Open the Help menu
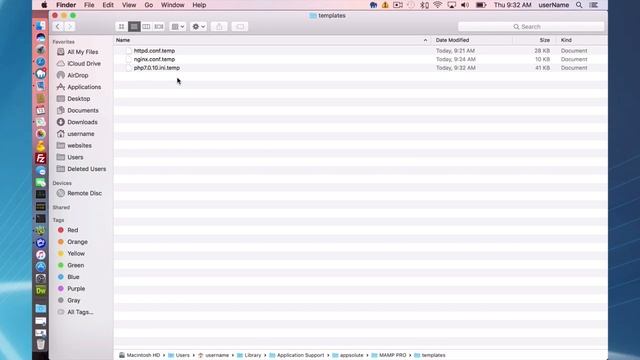 click(x=199, y=5)
